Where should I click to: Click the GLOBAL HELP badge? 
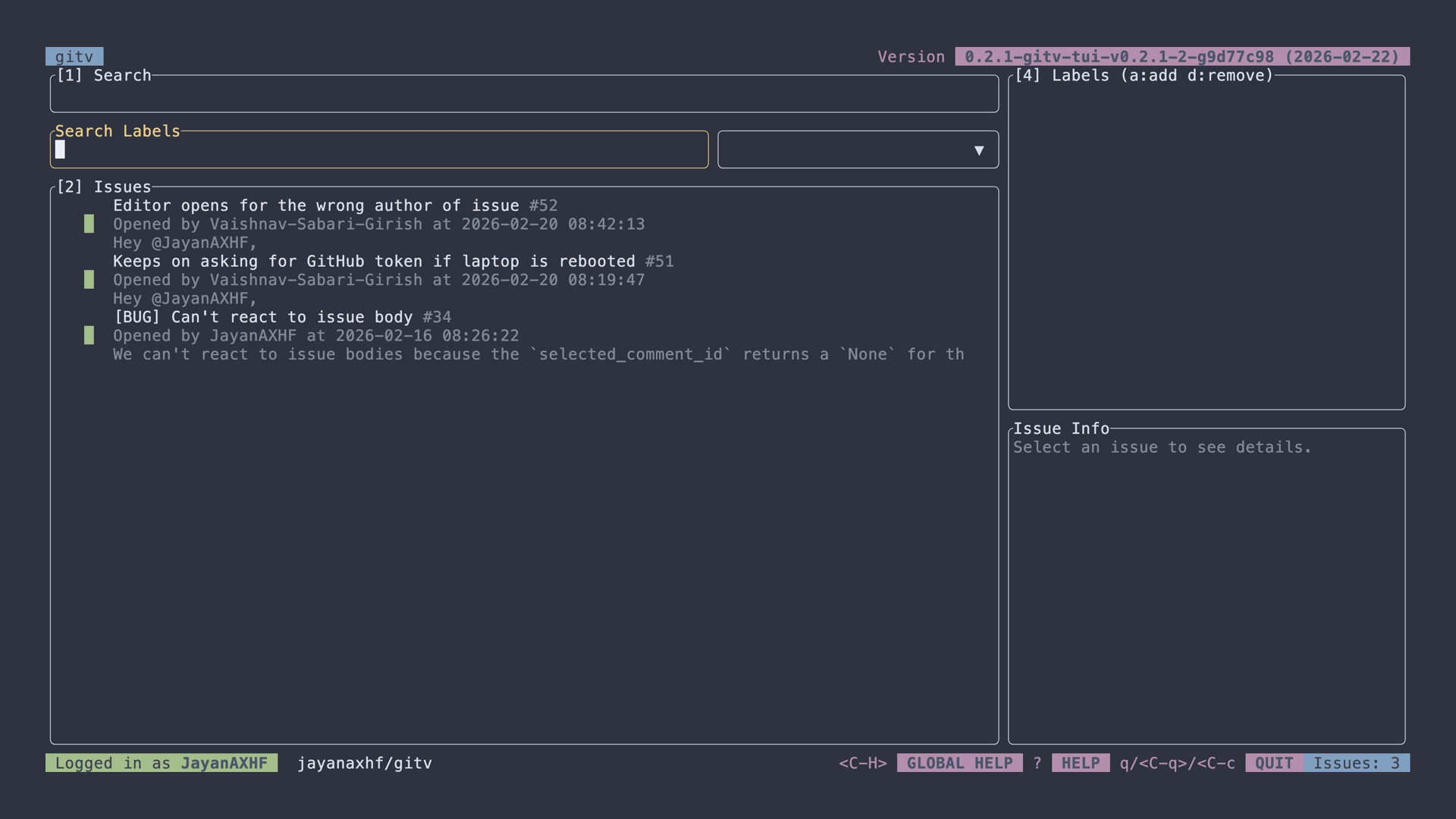tap(959, 763)
